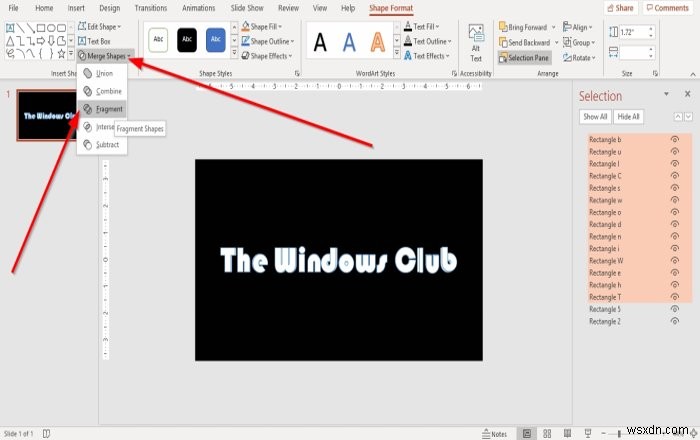
Task: Collapse the ribbon
Action: click(x=693, y=74)
